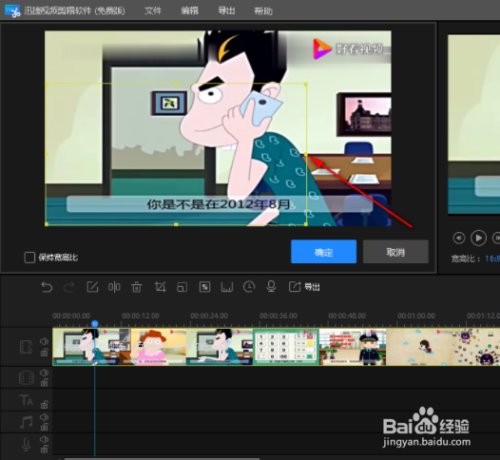The image size is (500, 460).
Task: Click the text track TA icon
Action: tap(26, 400)
